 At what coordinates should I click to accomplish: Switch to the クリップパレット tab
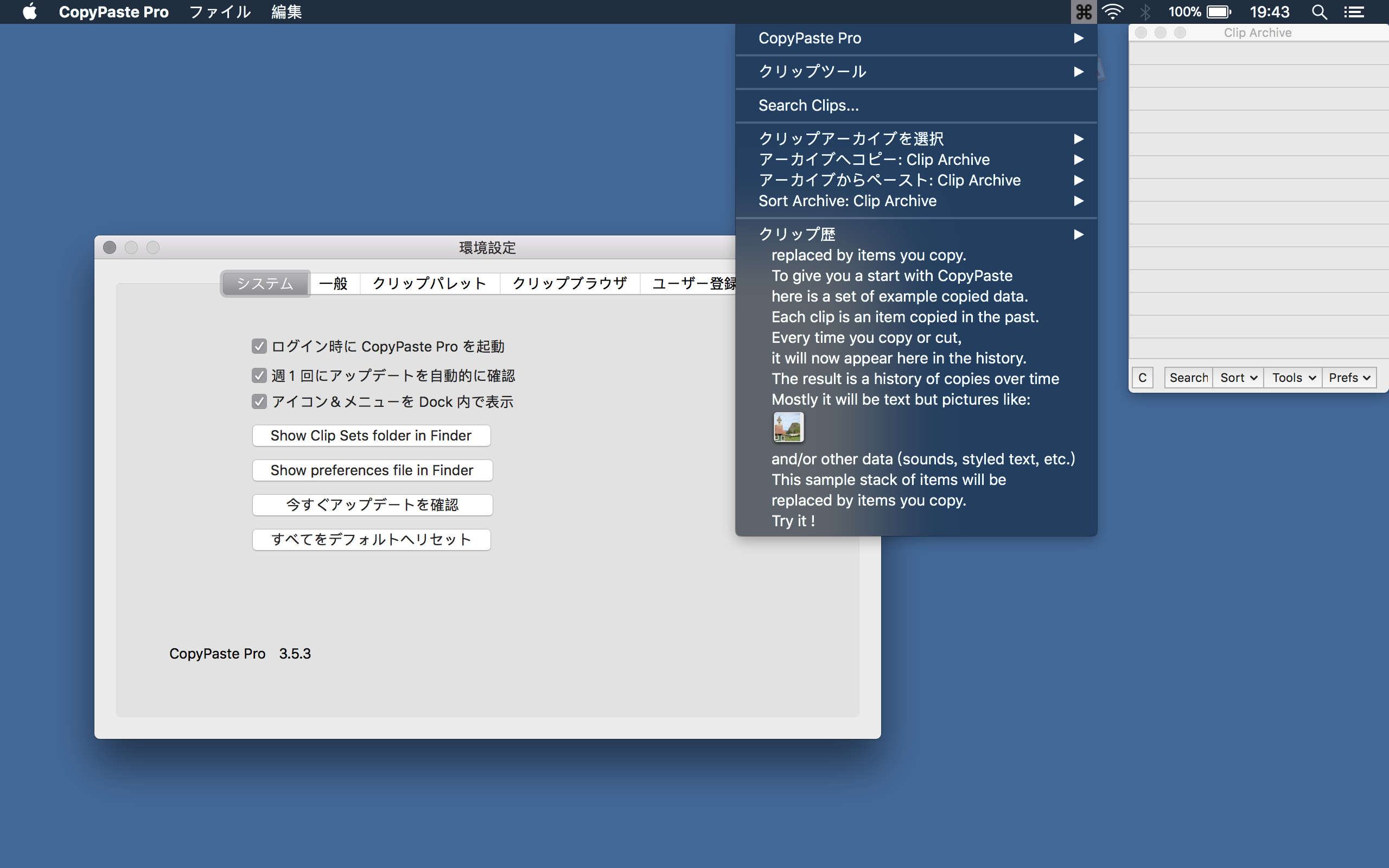point(430,284)
